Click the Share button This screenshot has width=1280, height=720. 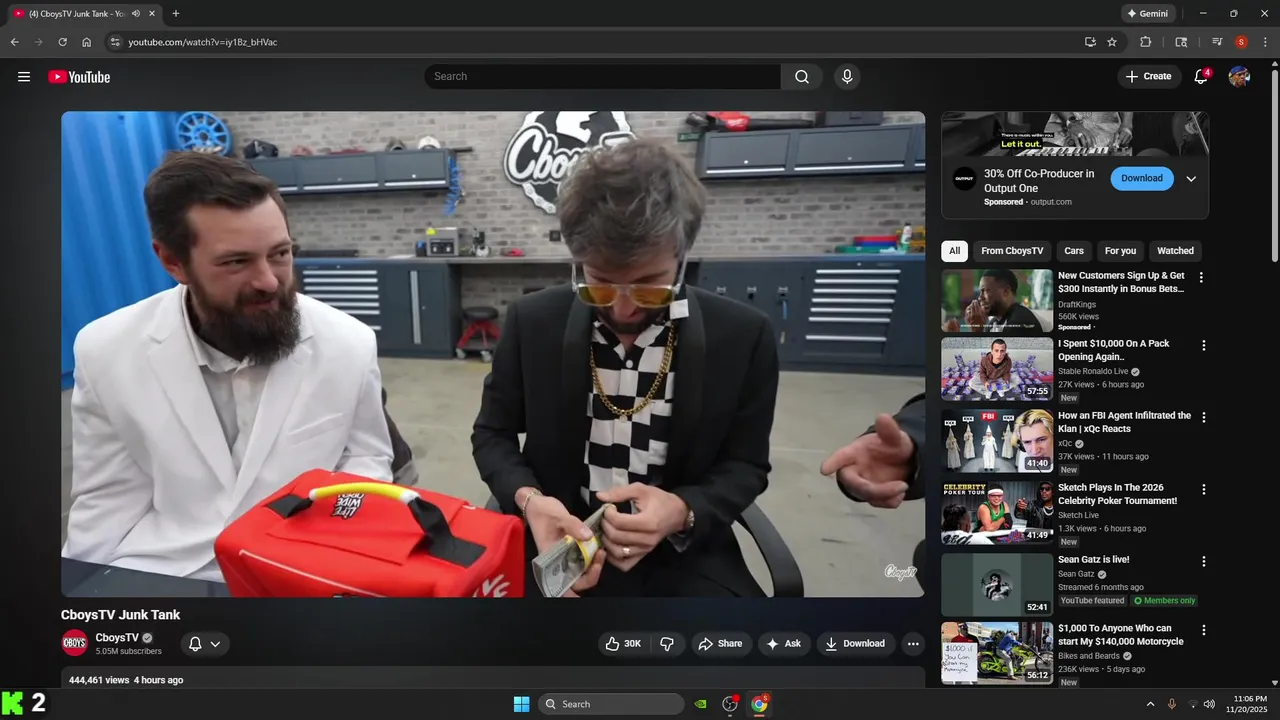coord(720,644)
